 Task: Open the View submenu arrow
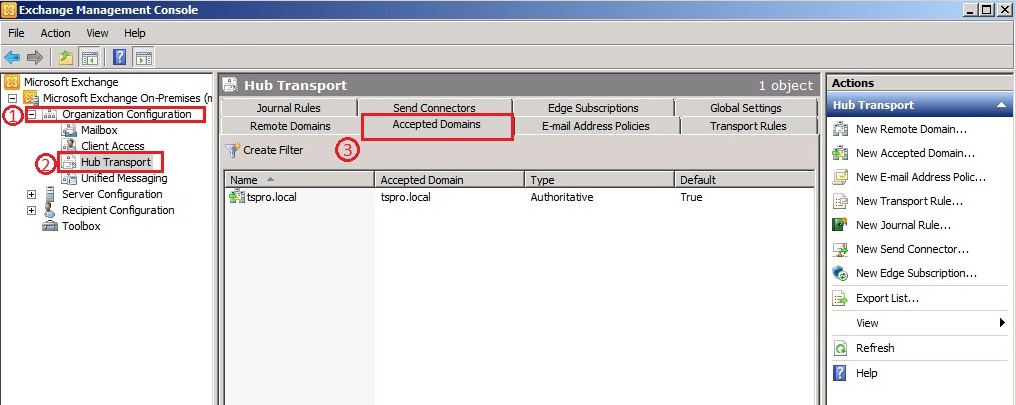pos(1001,323)
